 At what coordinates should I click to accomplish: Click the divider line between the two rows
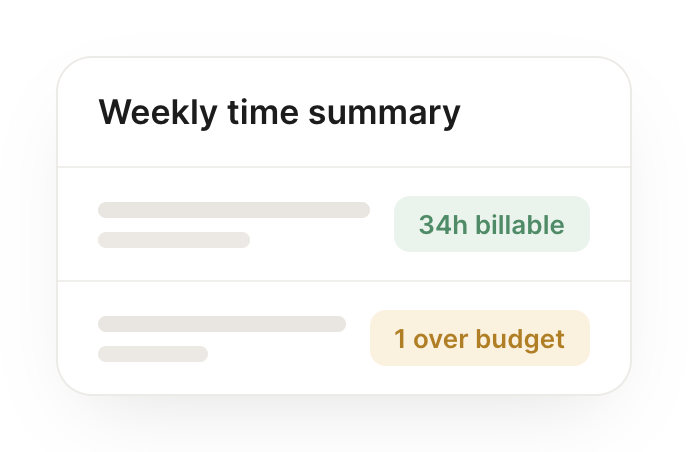344,280
